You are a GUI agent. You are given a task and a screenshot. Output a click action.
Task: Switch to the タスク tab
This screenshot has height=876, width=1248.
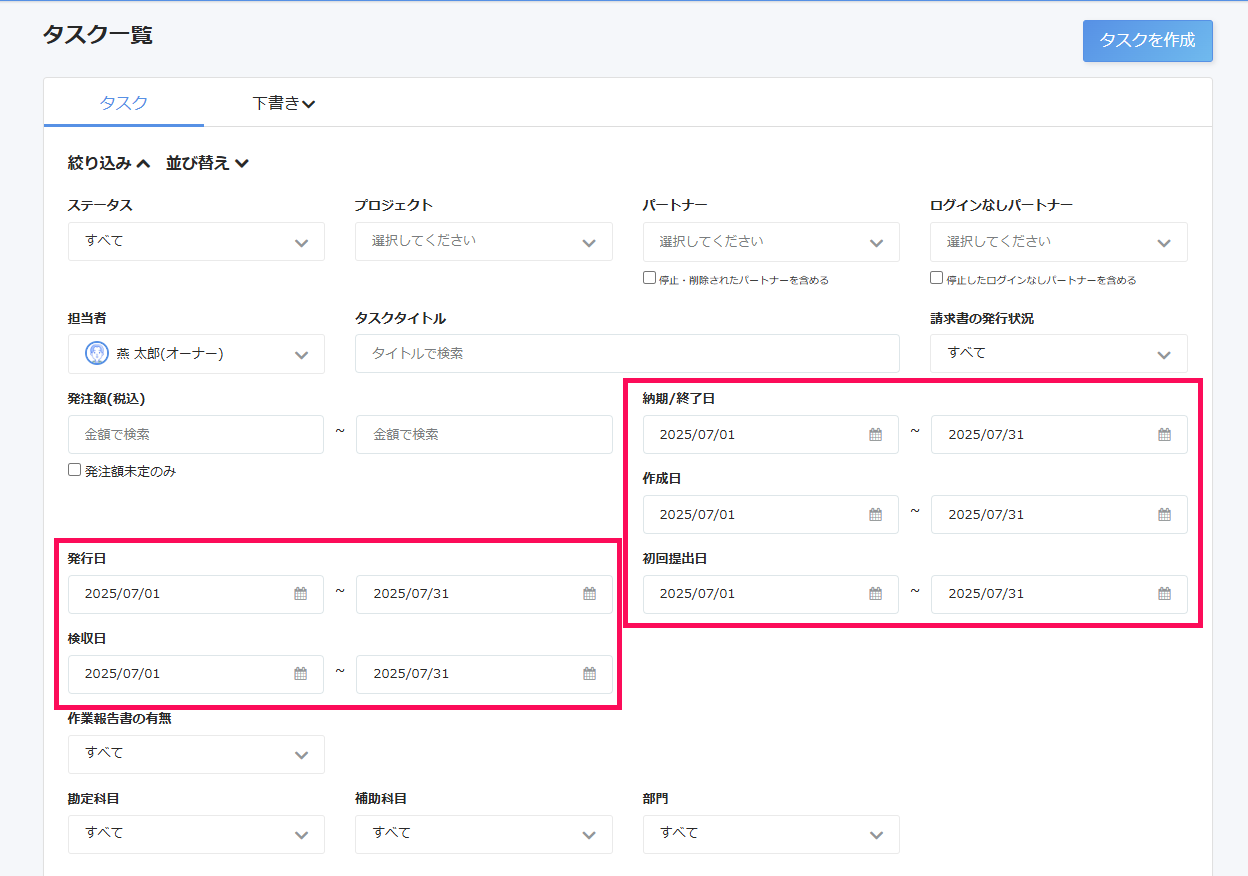[x=124, y=103]
